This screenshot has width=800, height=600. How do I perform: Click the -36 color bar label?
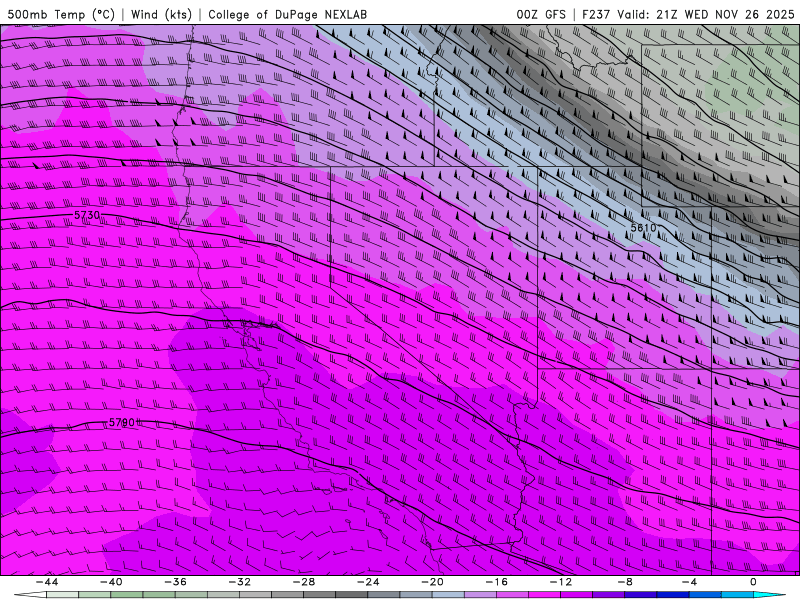[176, 582]
